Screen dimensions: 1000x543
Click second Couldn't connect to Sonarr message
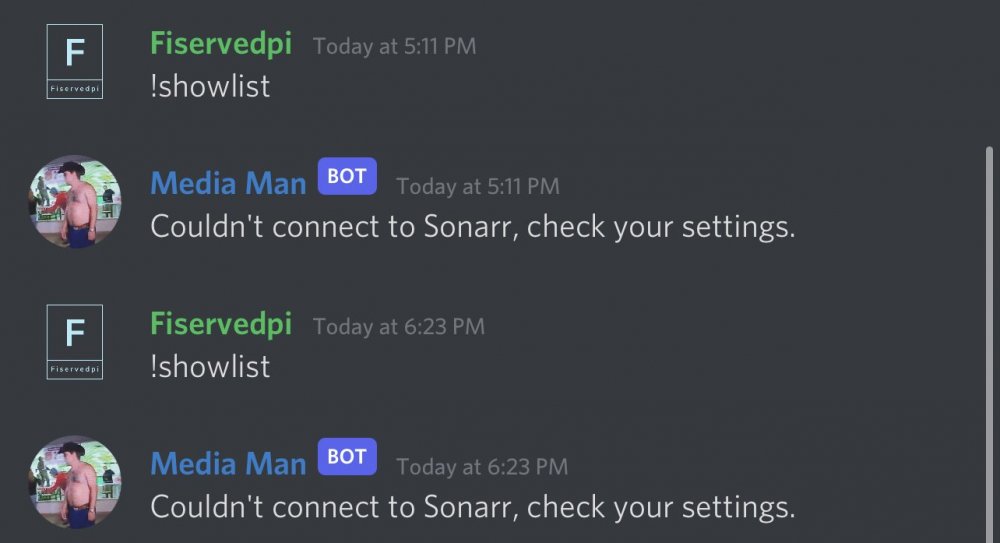(473, 508)
